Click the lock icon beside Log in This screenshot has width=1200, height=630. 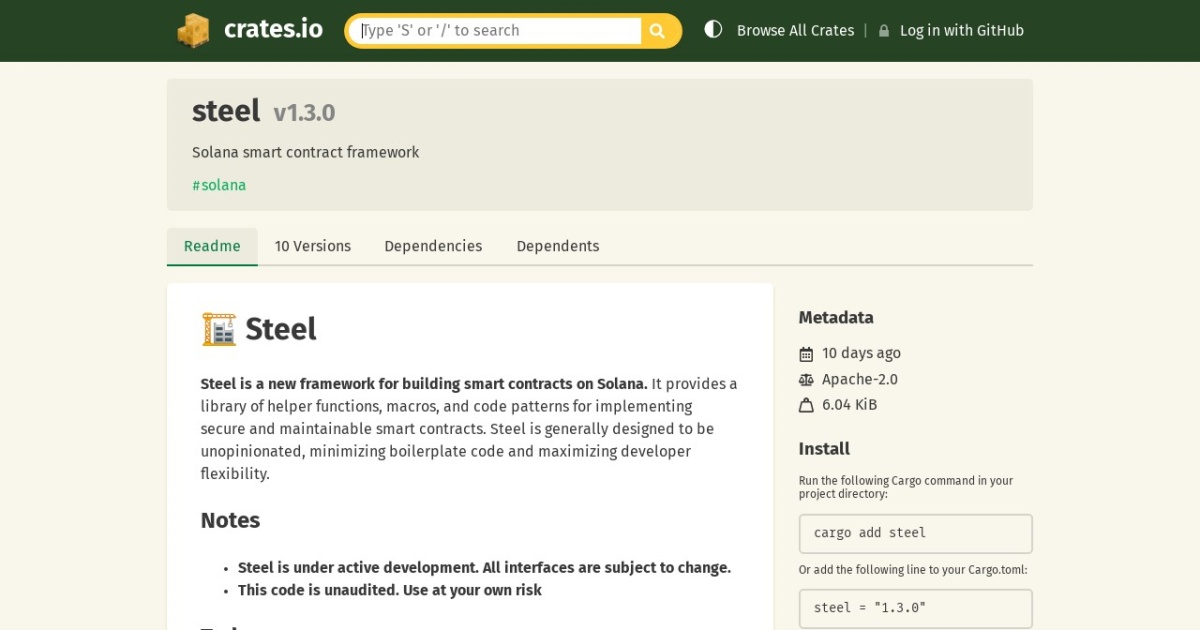pos(884,31)
